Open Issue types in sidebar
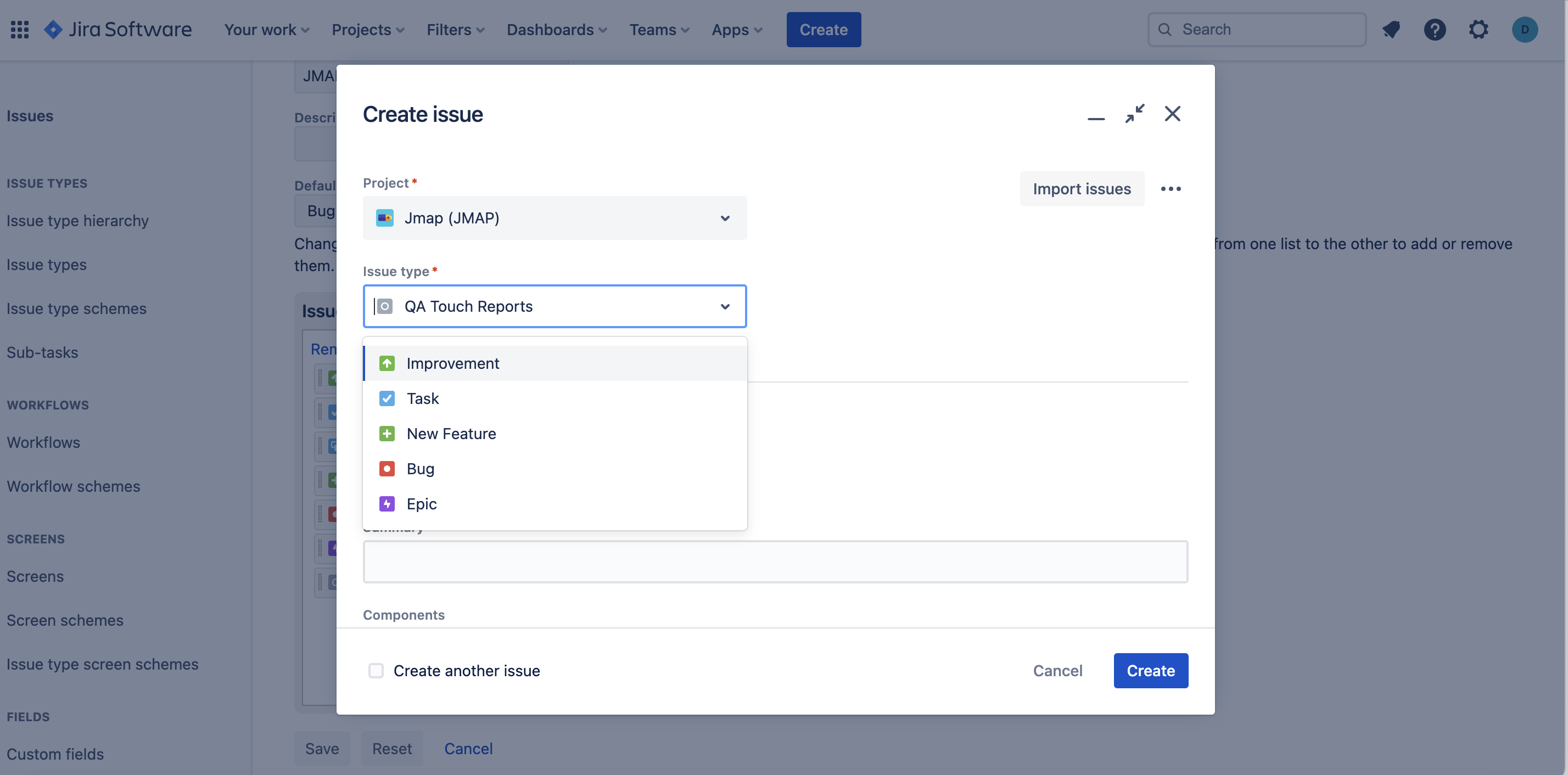The height and width of the screenshot is (775, 1568). [46, 265]
